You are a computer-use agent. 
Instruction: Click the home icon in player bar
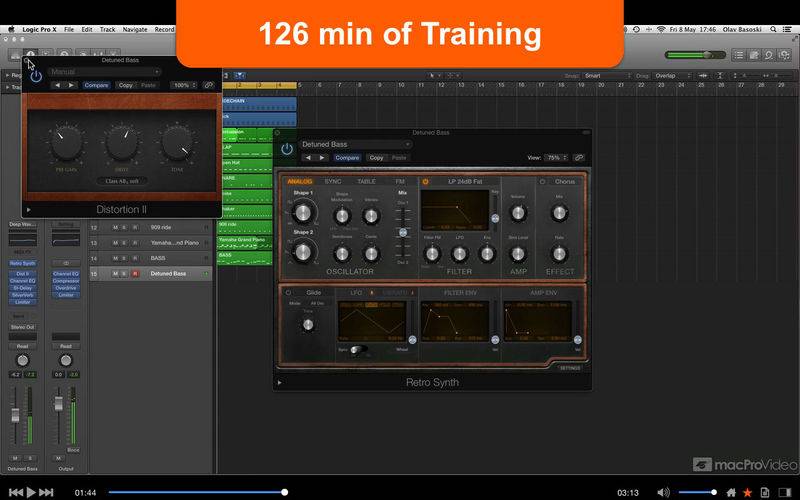731,492
